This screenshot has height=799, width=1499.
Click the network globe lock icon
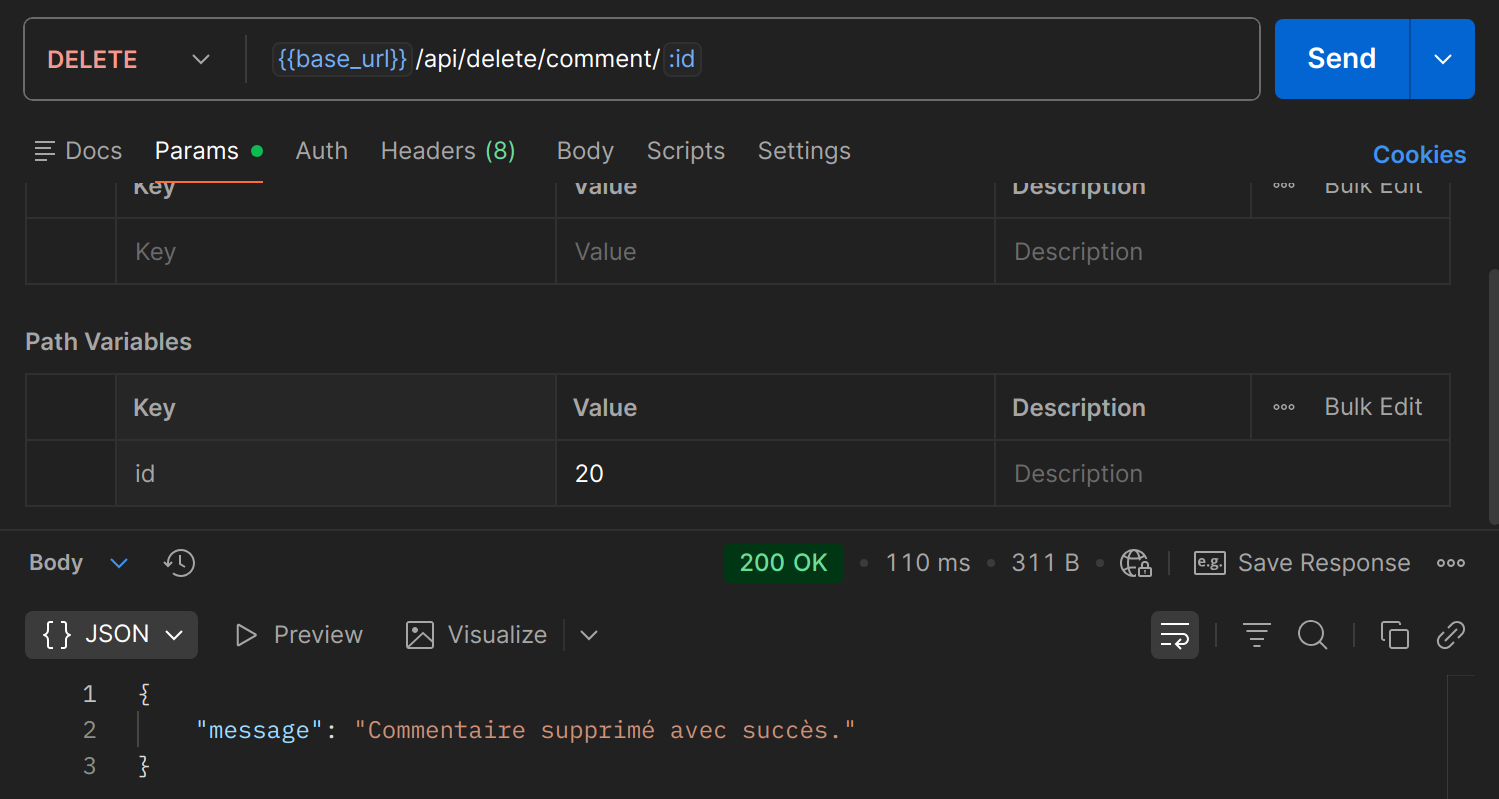[1136, 563]
